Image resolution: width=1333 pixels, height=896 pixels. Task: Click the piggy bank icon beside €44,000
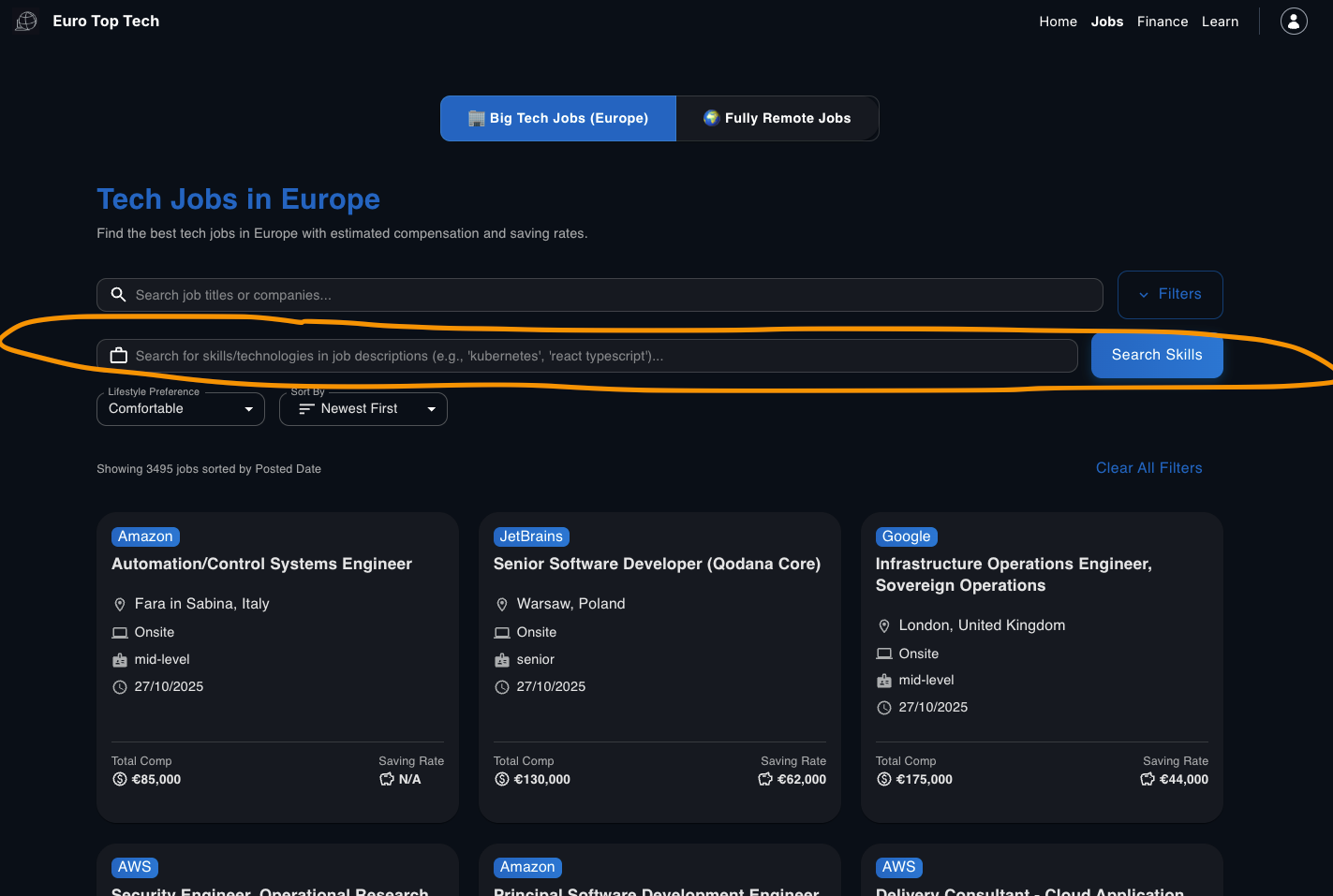(x=1148, y=779)
